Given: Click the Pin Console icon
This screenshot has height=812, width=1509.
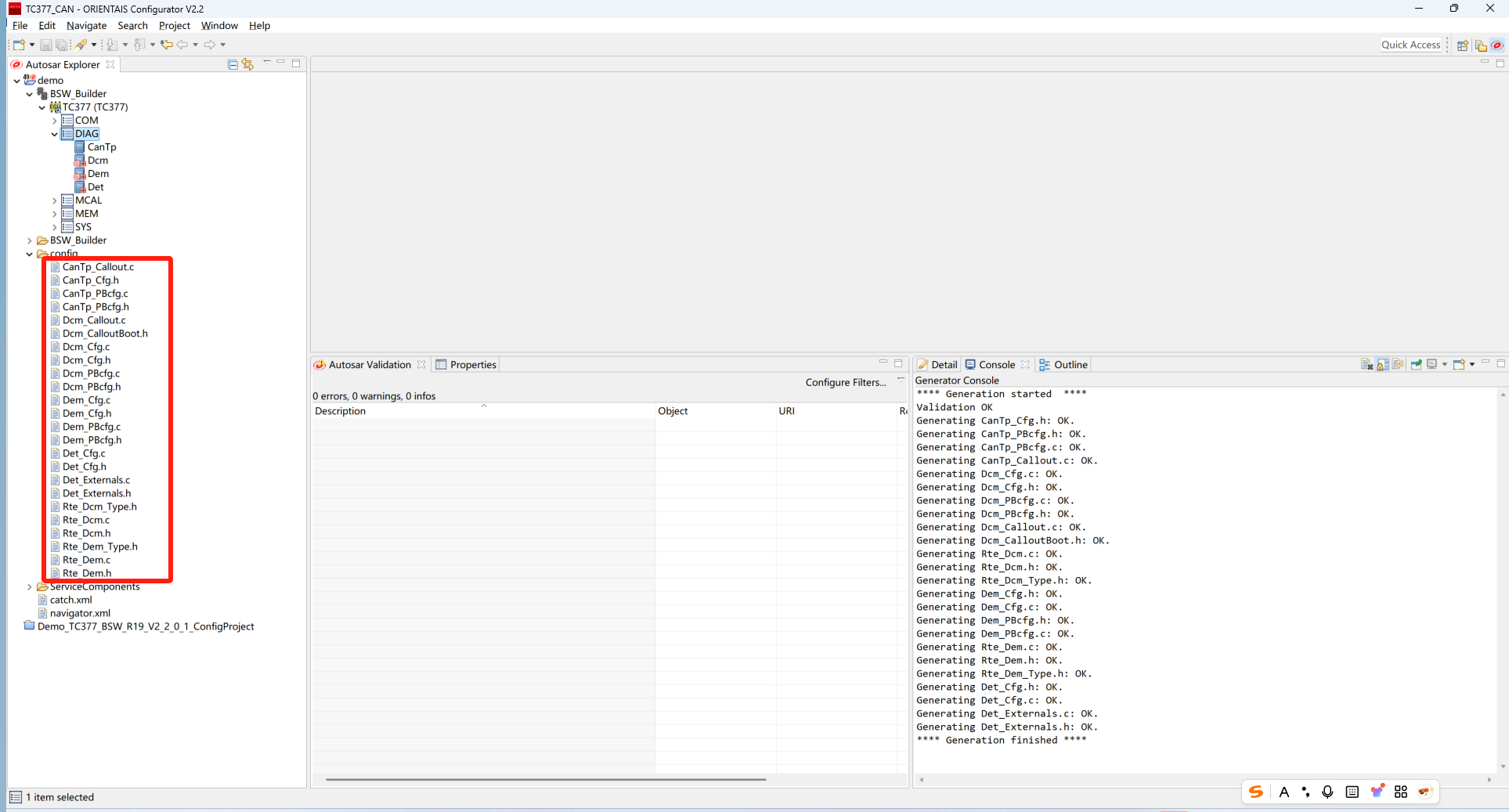Looking at the screenshot, I should tap(1416, 364).
